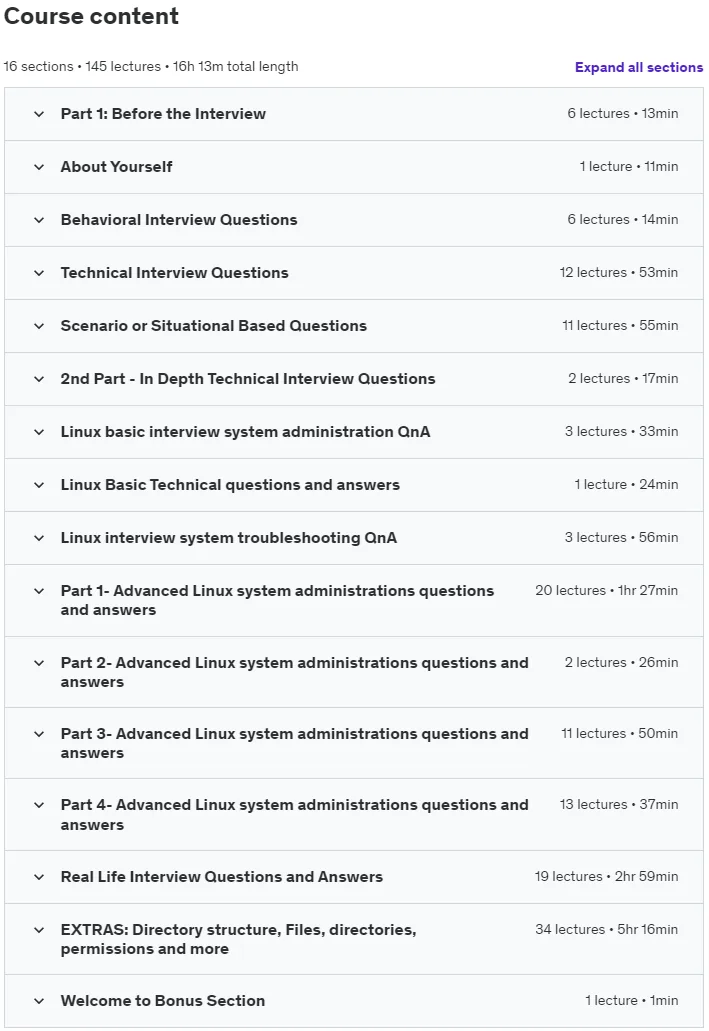This screenshot has height=1031, width=709.
Task: Open chevron for Behavioral Interview Questions
Action: [x=39, y=220]
